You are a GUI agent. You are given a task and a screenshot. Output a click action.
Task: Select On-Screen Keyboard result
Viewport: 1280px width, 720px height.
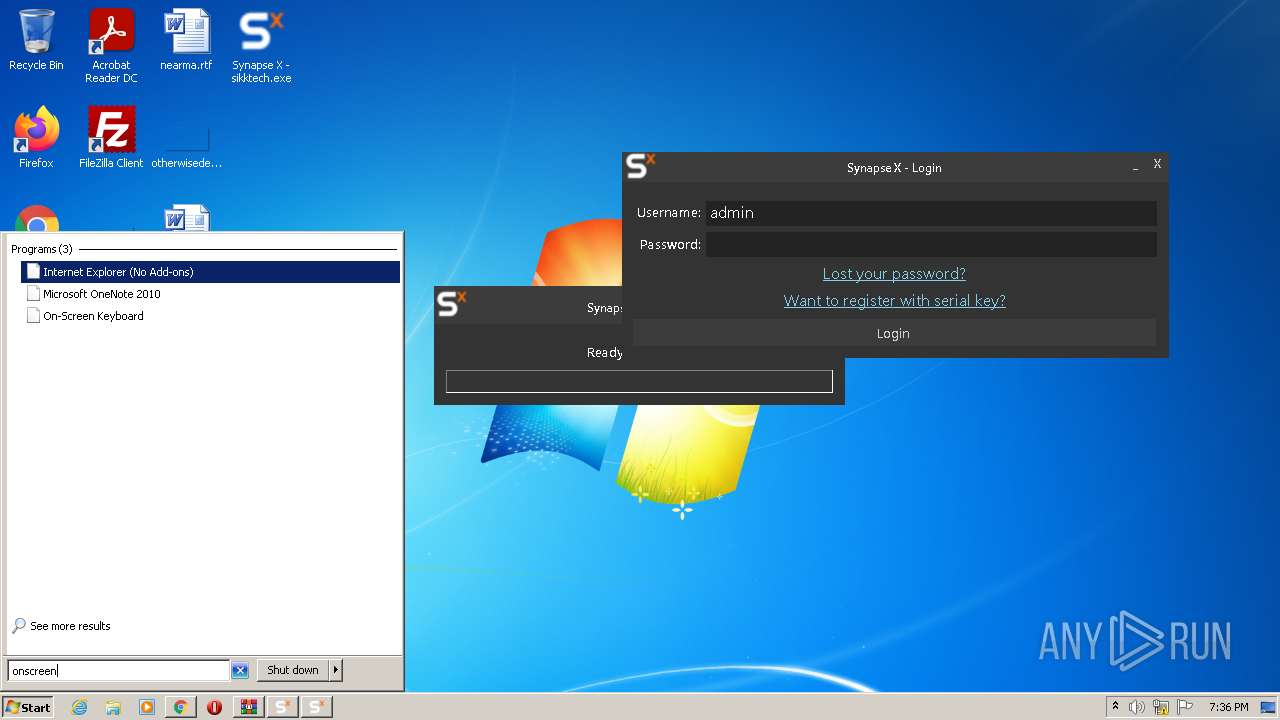pyautogui.click(x=210, y=316)
